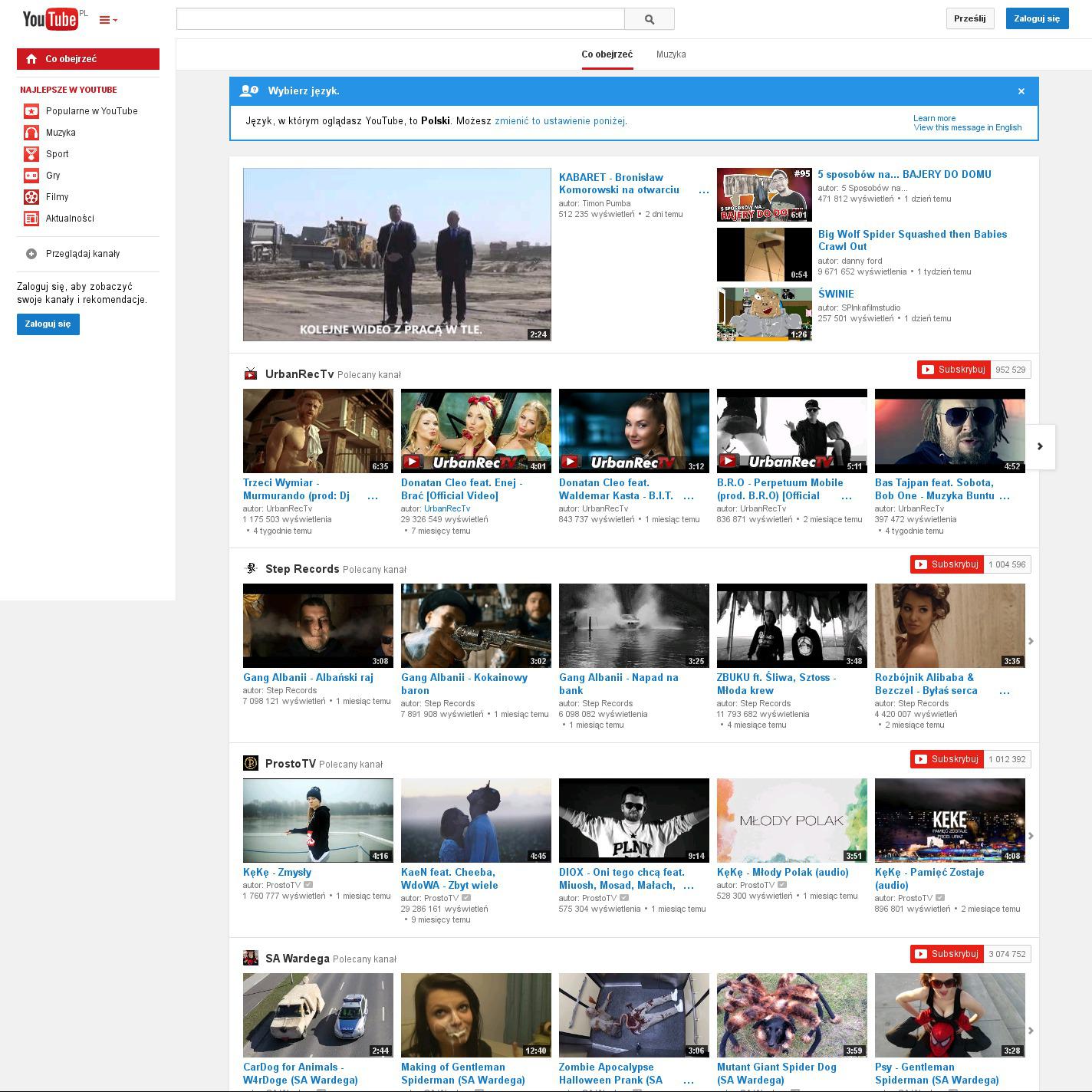Image resolution: width=1092 pixels, height=1092 pixels.
Task: Open the Gry gaming icon
Action: (31, 176)
